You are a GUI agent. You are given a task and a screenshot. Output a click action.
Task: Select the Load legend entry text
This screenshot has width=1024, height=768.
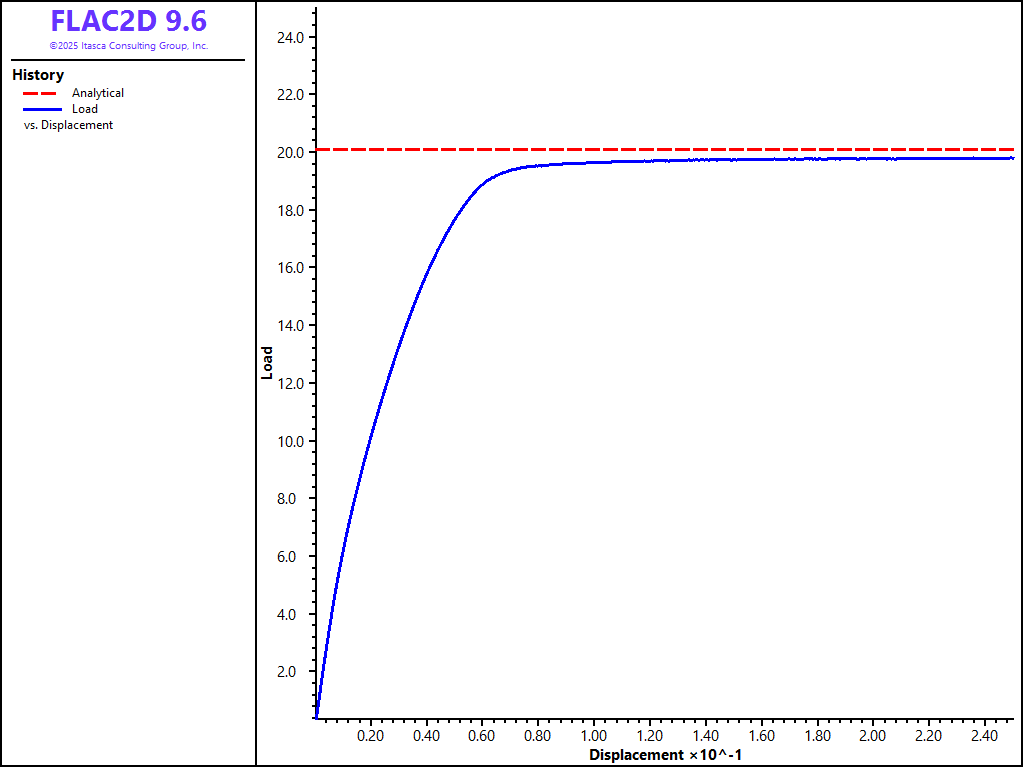click(x=85, y=109)
